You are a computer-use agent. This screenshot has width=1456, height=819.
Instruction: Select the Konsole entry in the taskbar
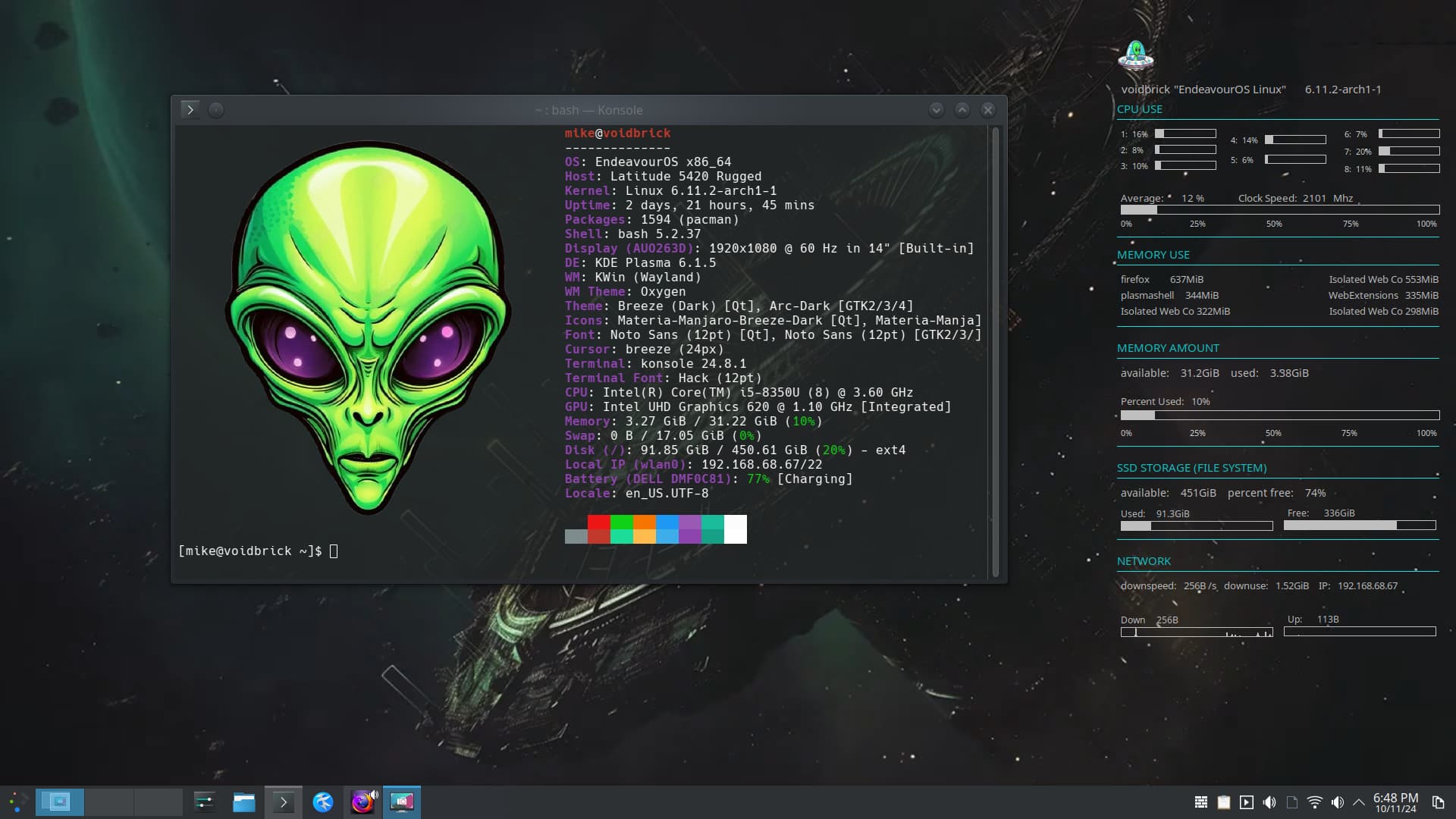pyautogui.click(x=283, y=802)
